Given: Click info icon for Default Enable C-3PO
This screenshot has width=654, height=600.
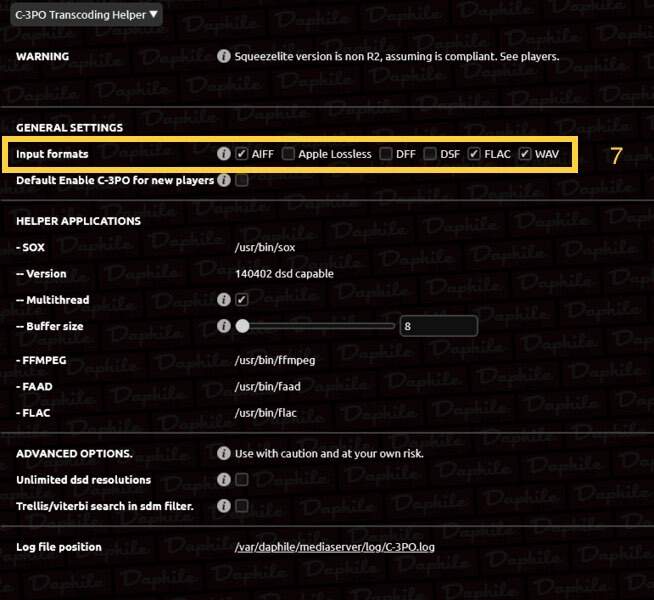Looking at the screenshot, I should (x=224, y=181).
